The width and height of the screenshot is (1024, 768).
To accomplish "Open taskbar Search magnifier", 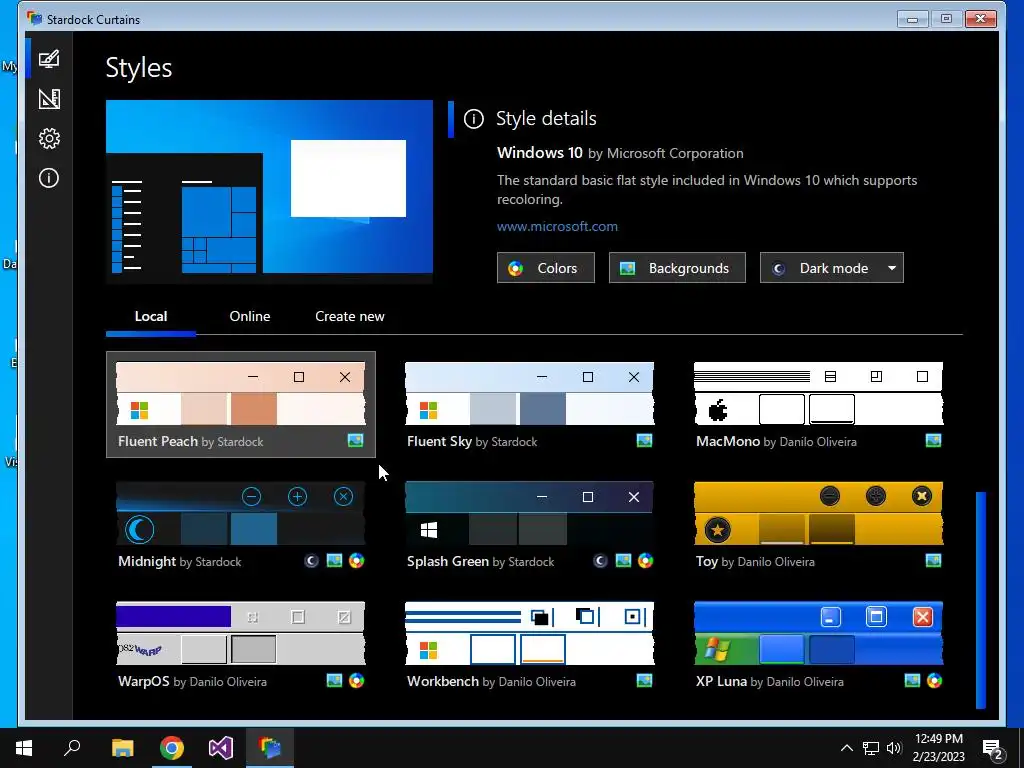I will (72, 748).
